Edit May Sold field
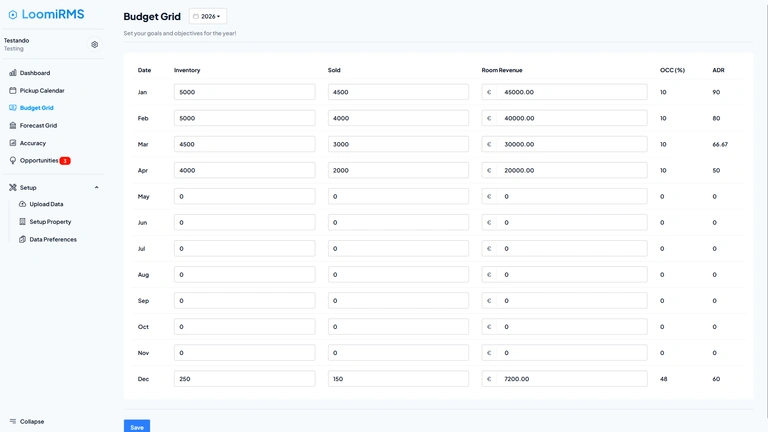 click(x=398, y=196)
